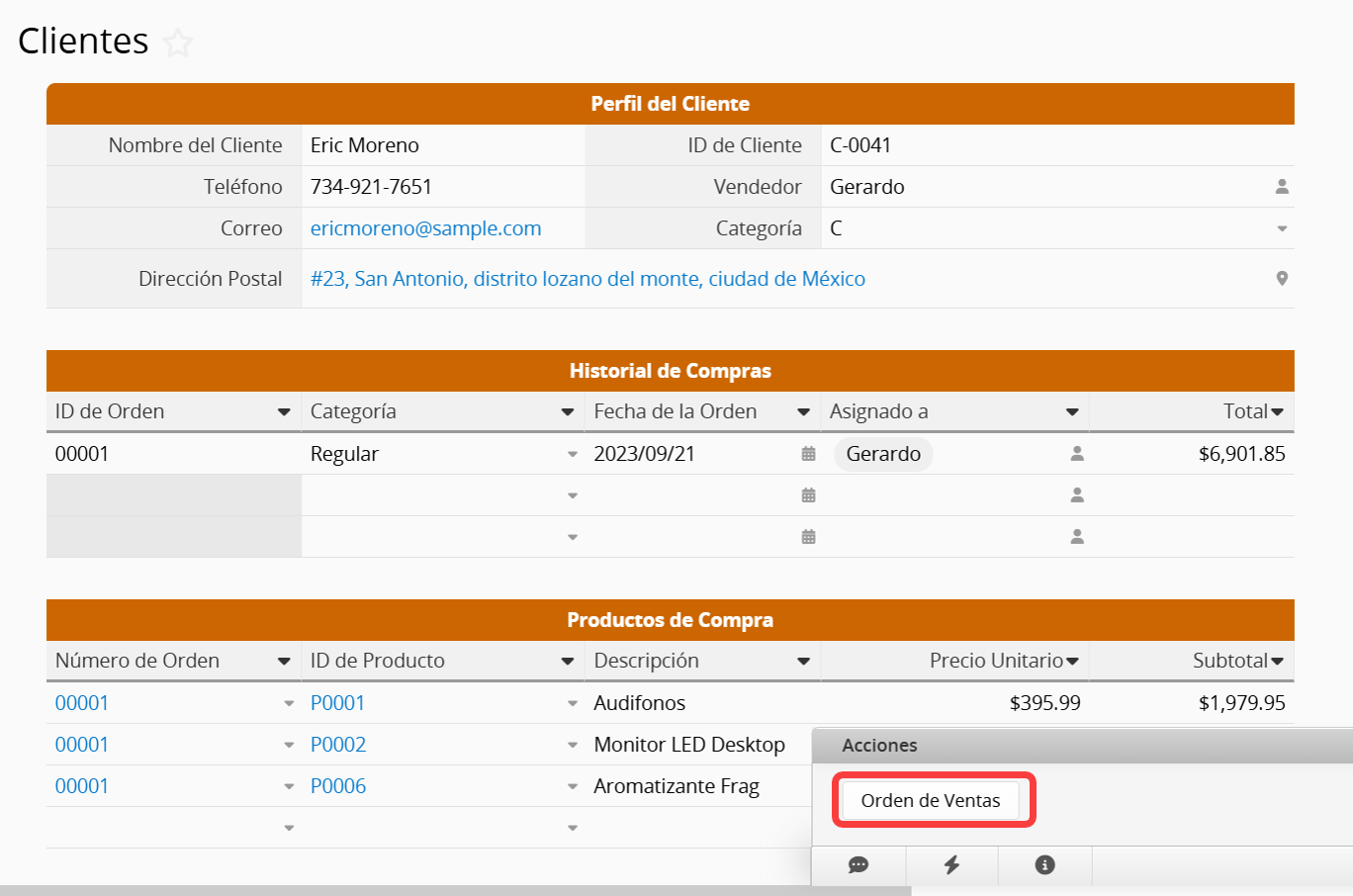This screenshot has height=896, width=1353.
Task: Click the user icon beside Gerardo in Asignado a
Action: pos(1077,454)
